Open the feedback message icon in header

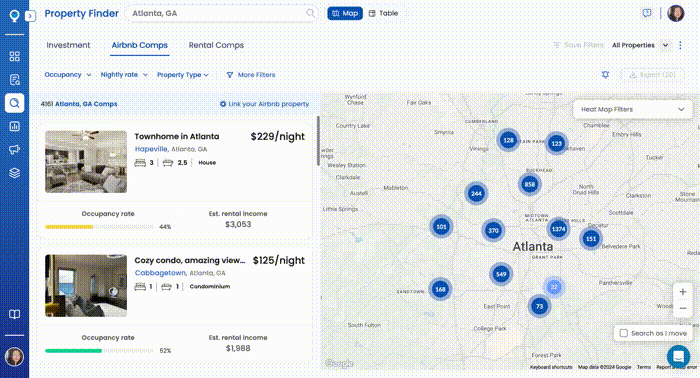click(647, 13)
